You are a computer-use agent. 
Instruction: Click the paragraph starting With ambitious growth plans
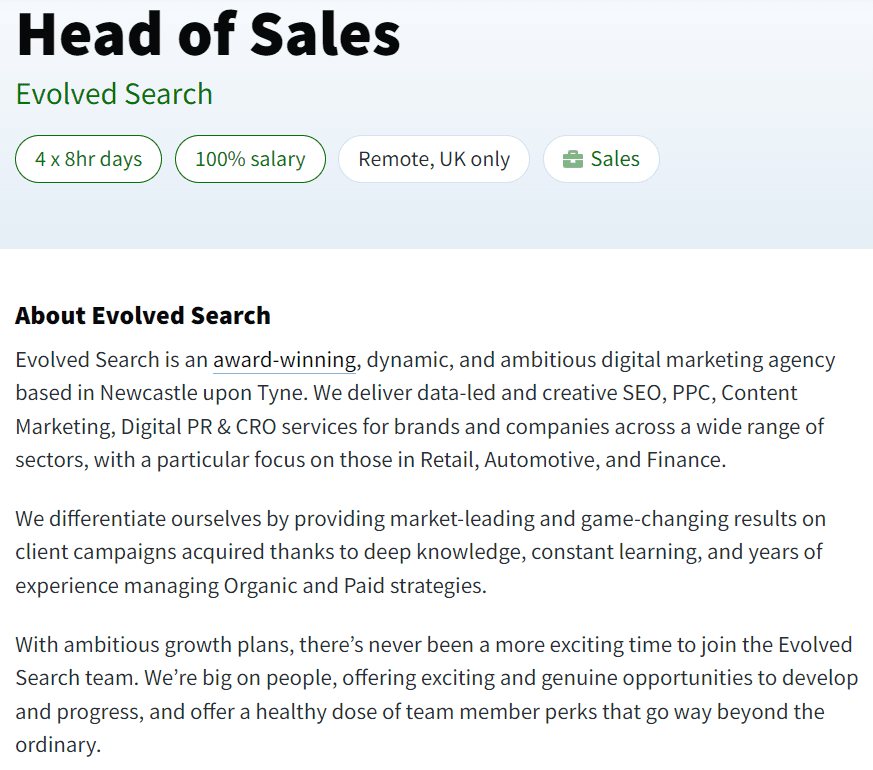click(x=436, y=694)
